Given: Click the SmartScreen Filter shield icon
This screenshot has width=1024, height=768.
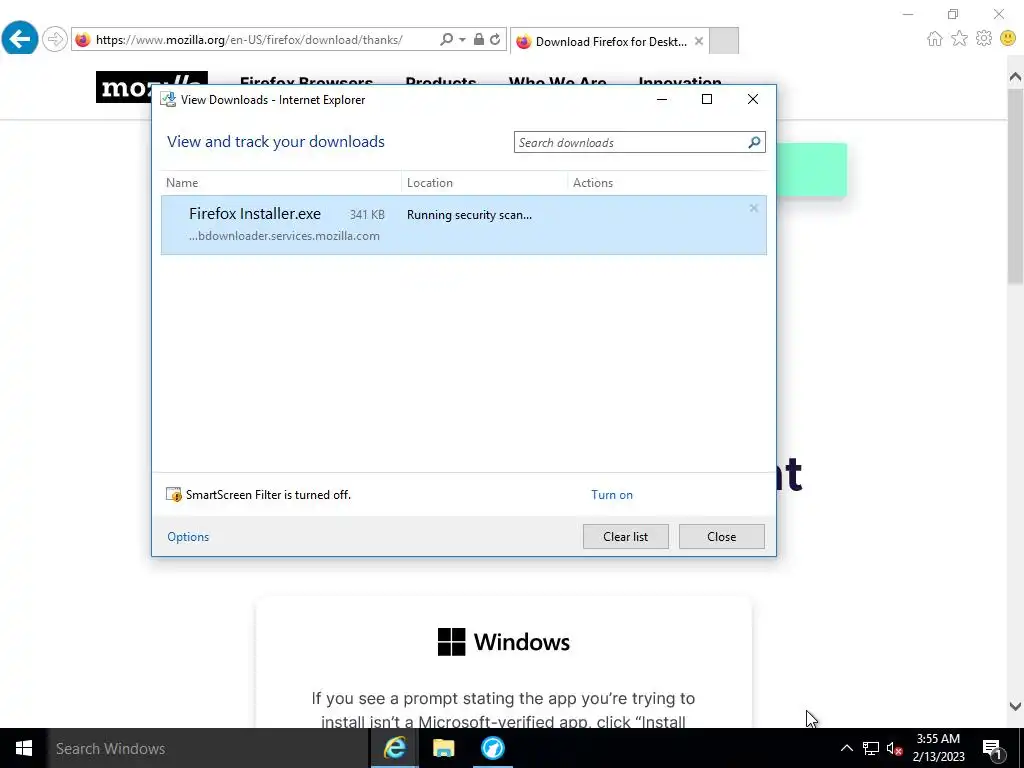Looking at the screenshot, I should [174, 494].
